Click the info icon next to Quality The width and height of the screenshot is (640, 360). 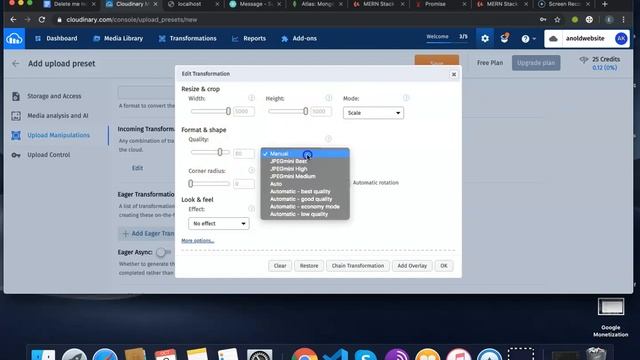pos(329,139)
